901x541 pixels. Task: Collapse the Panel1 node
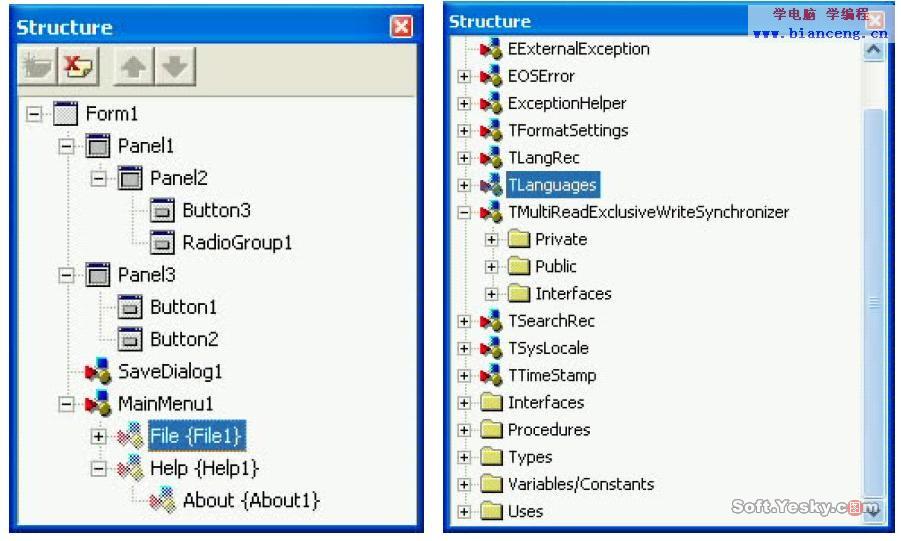click(66, 146)
